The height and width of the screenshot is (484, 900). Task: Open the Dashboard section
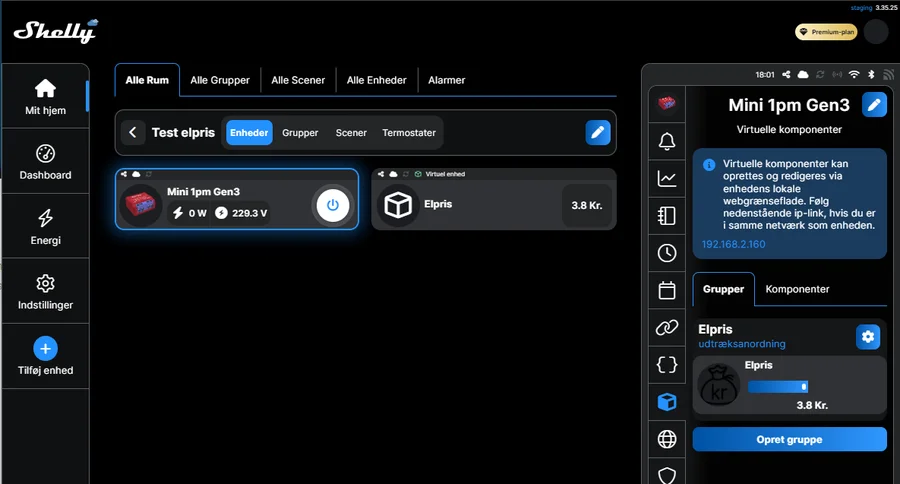click(45, 161)
